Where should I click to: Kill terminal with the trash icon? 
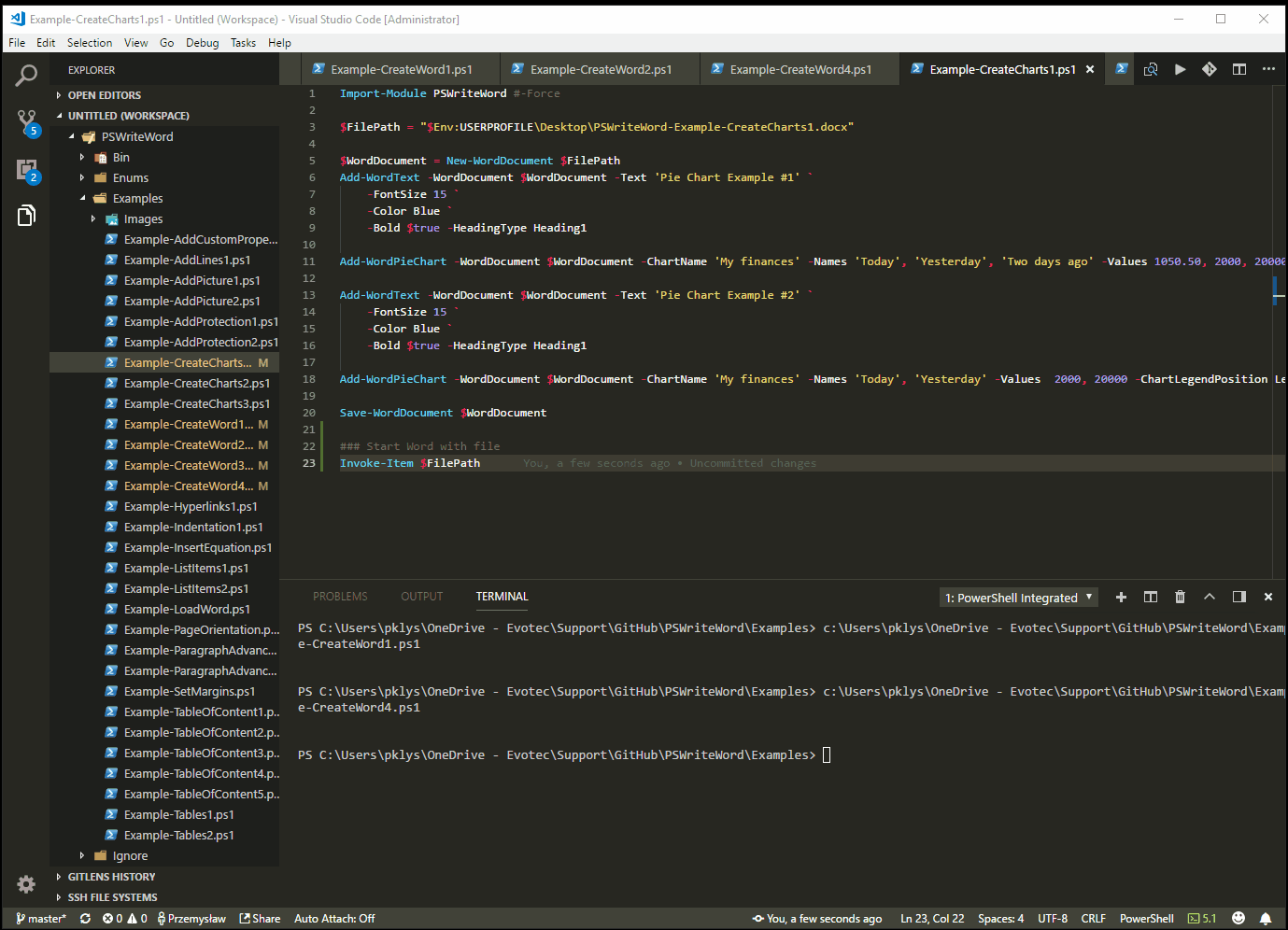1180,597
